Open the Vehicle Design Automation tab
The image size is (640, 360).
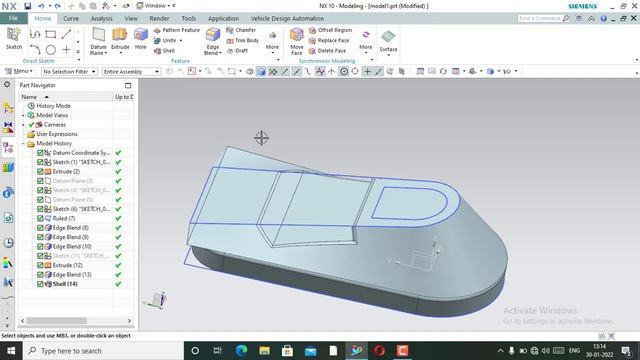point(287,18)
